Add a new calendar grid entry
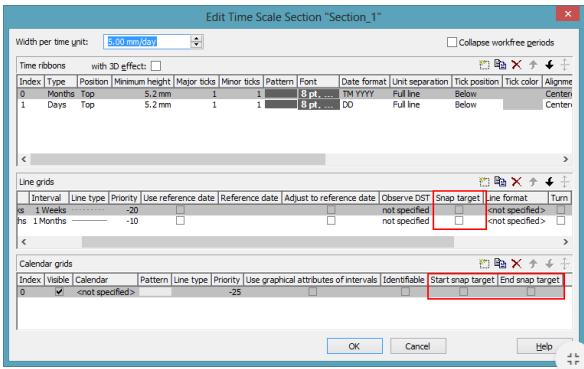Screen dimensions: 584x369 coord(484,264)
